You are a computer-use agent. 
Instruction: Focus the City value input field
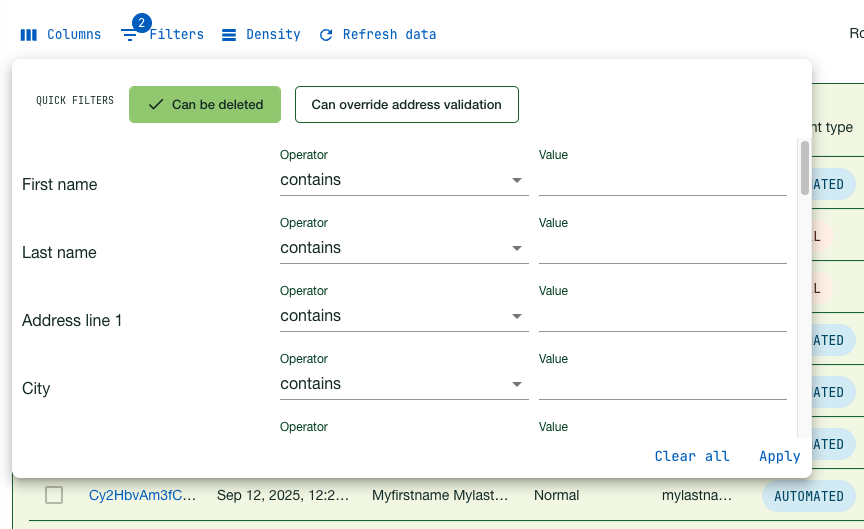[662, 385]
